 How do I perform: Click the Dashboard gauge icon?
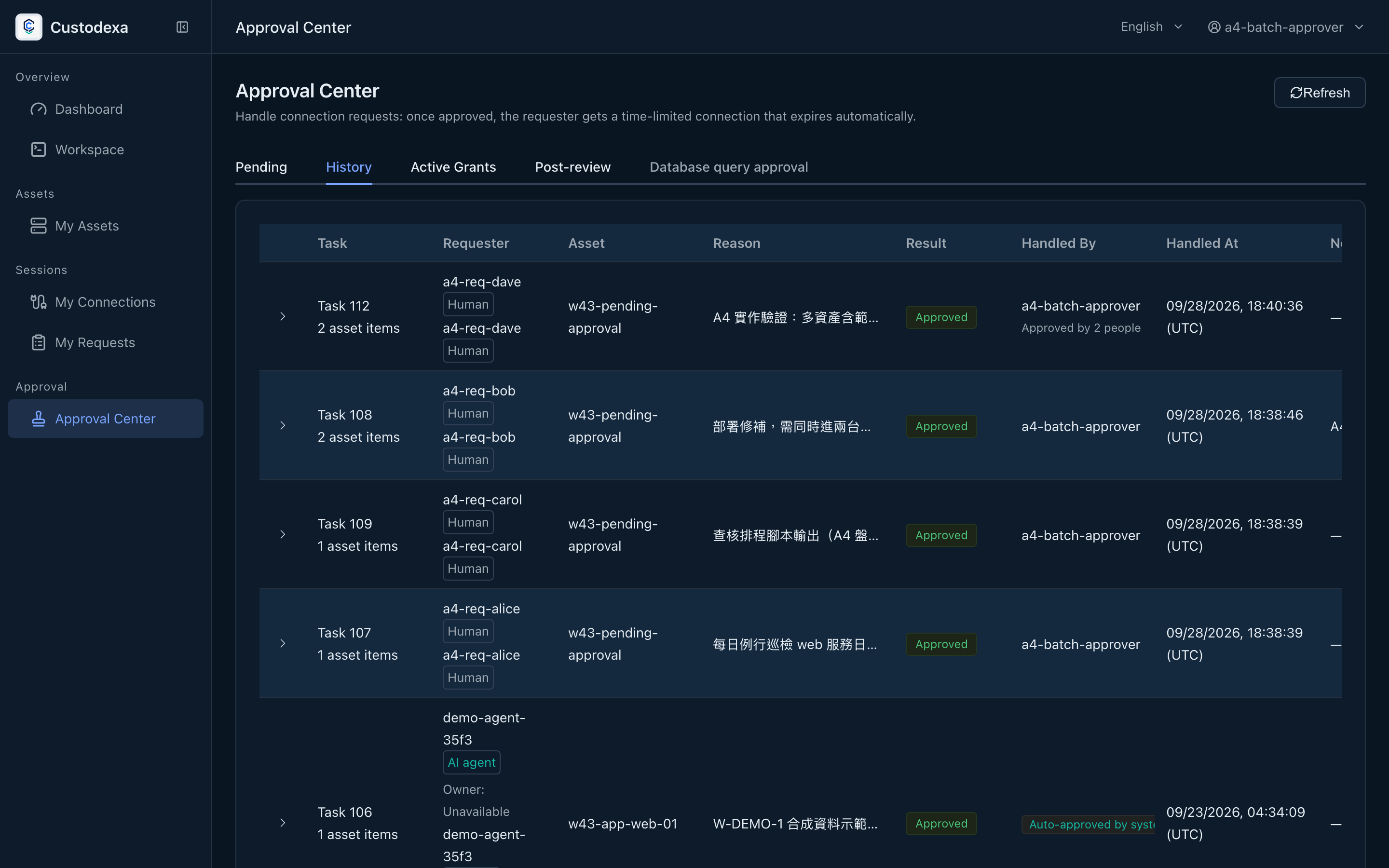(39, 109)
